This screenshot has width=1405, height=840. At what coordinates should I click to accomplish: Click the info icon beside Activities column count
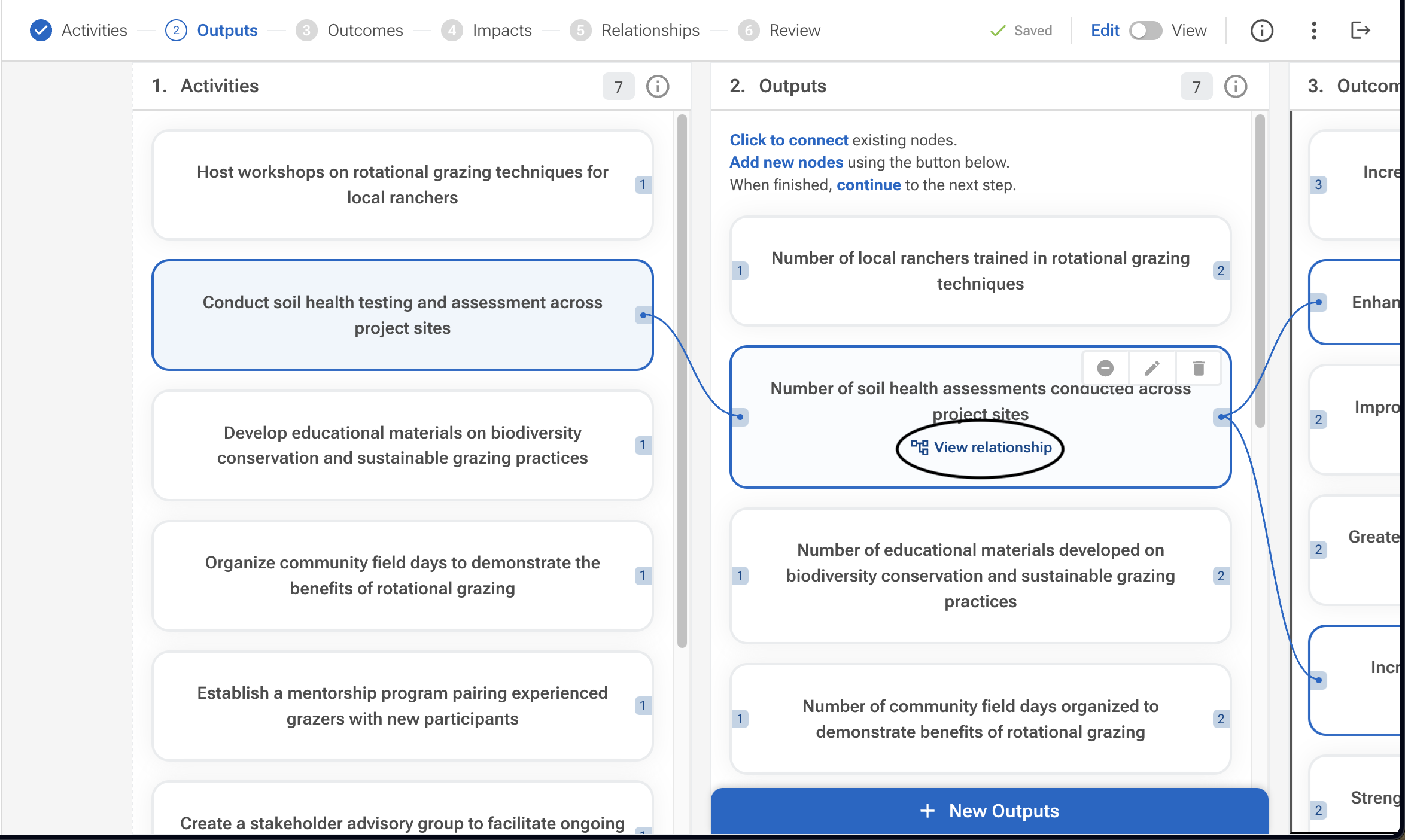coord(658,86)
